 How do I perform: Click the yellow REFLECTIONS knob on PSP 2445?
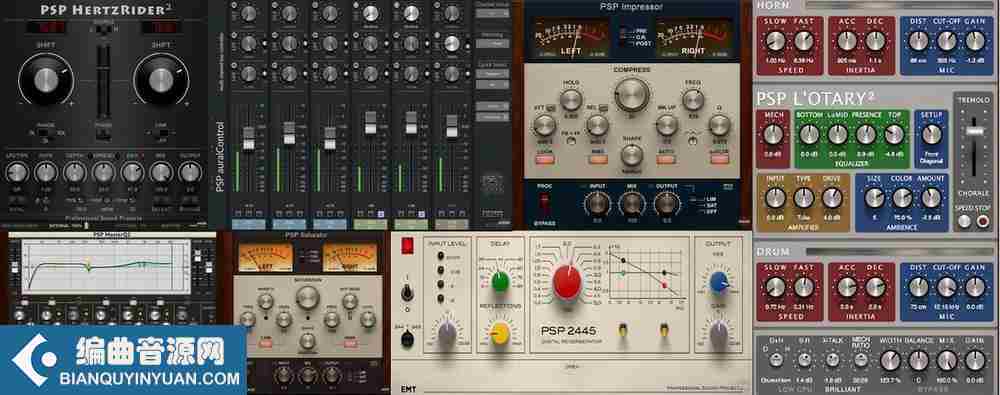click(500, 332)
